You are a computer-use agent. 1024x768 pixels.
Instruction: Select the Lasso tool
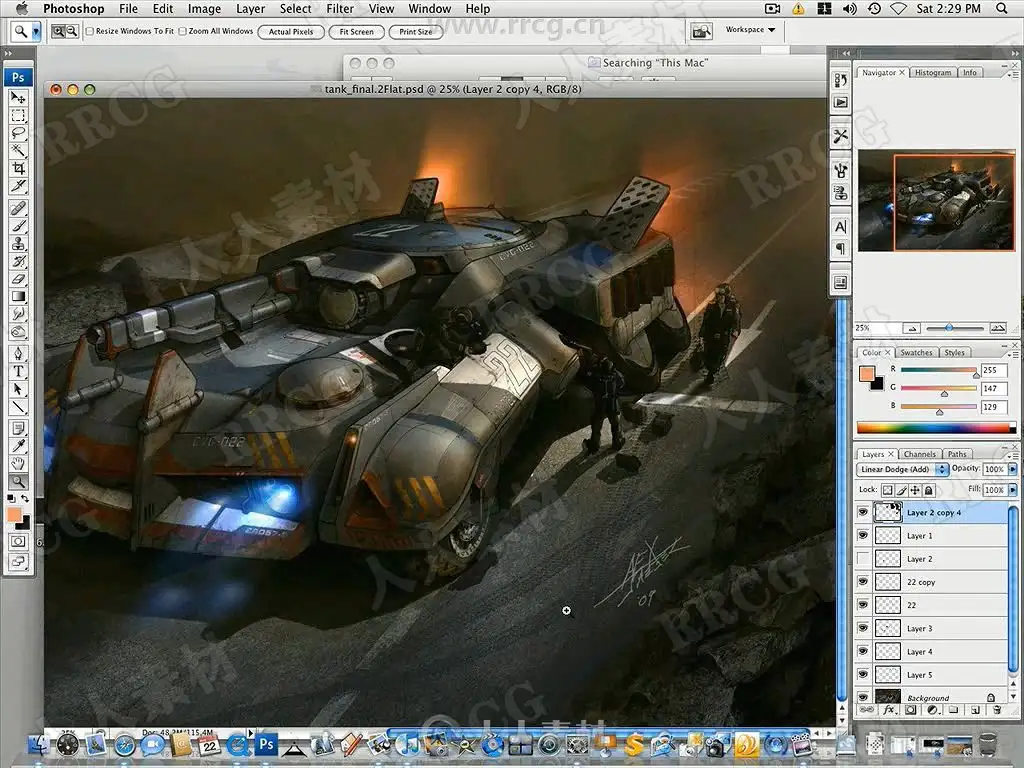point(18,133)
